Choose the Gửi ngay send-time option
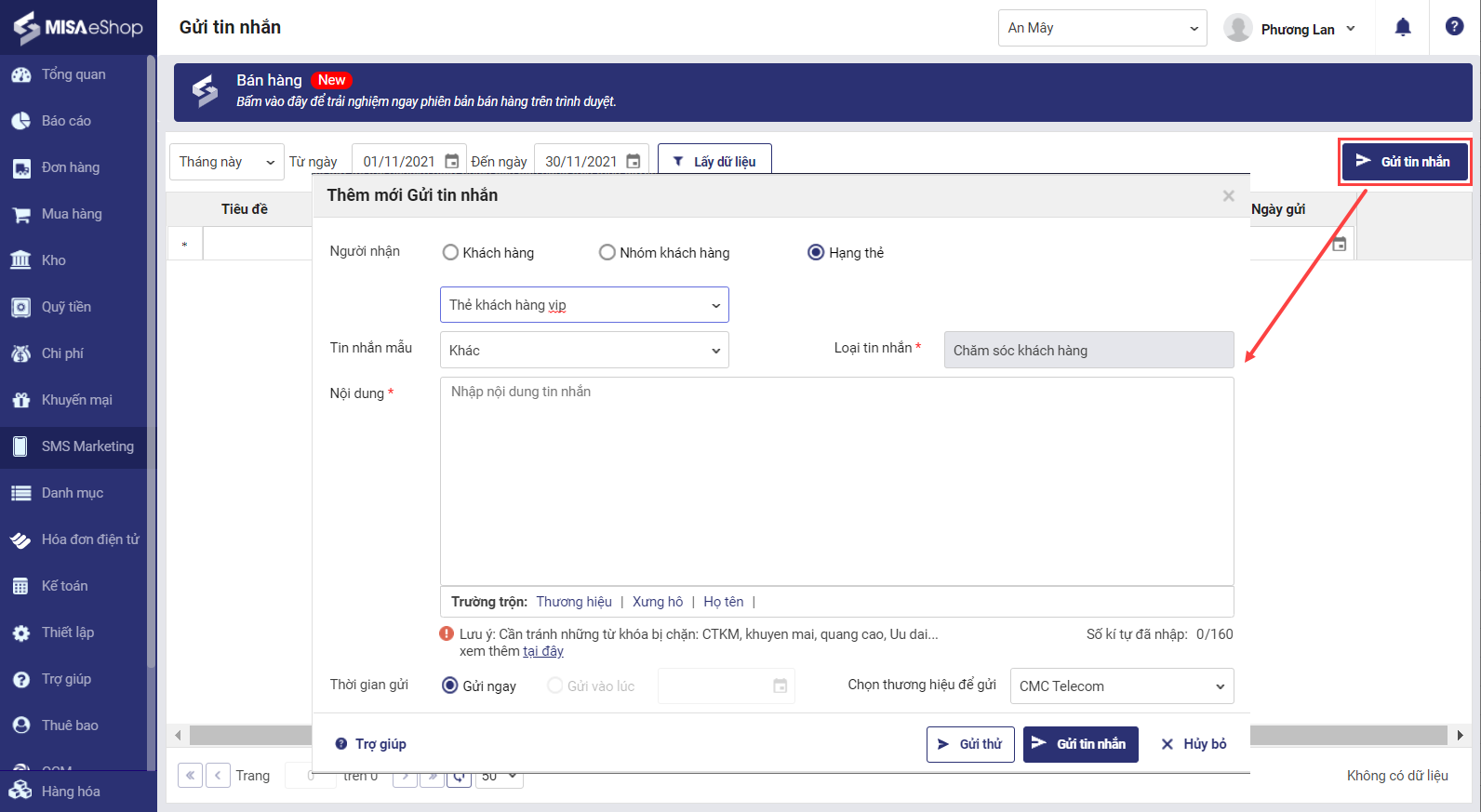This screenshot has height=812, width=1481. (450, 686)
